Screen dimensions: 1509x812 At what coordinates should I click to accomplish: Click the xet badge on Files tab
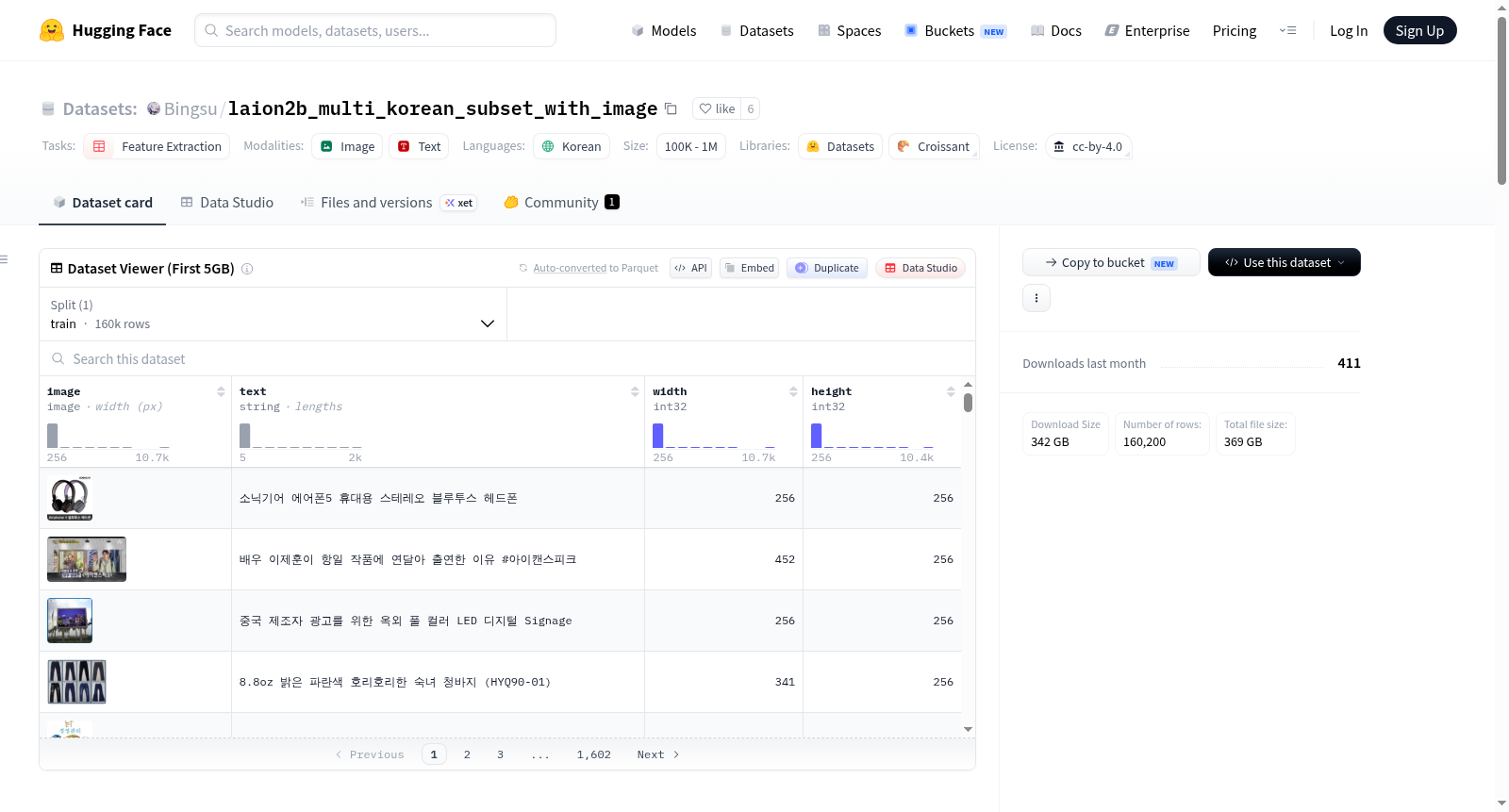coord(459,203)
